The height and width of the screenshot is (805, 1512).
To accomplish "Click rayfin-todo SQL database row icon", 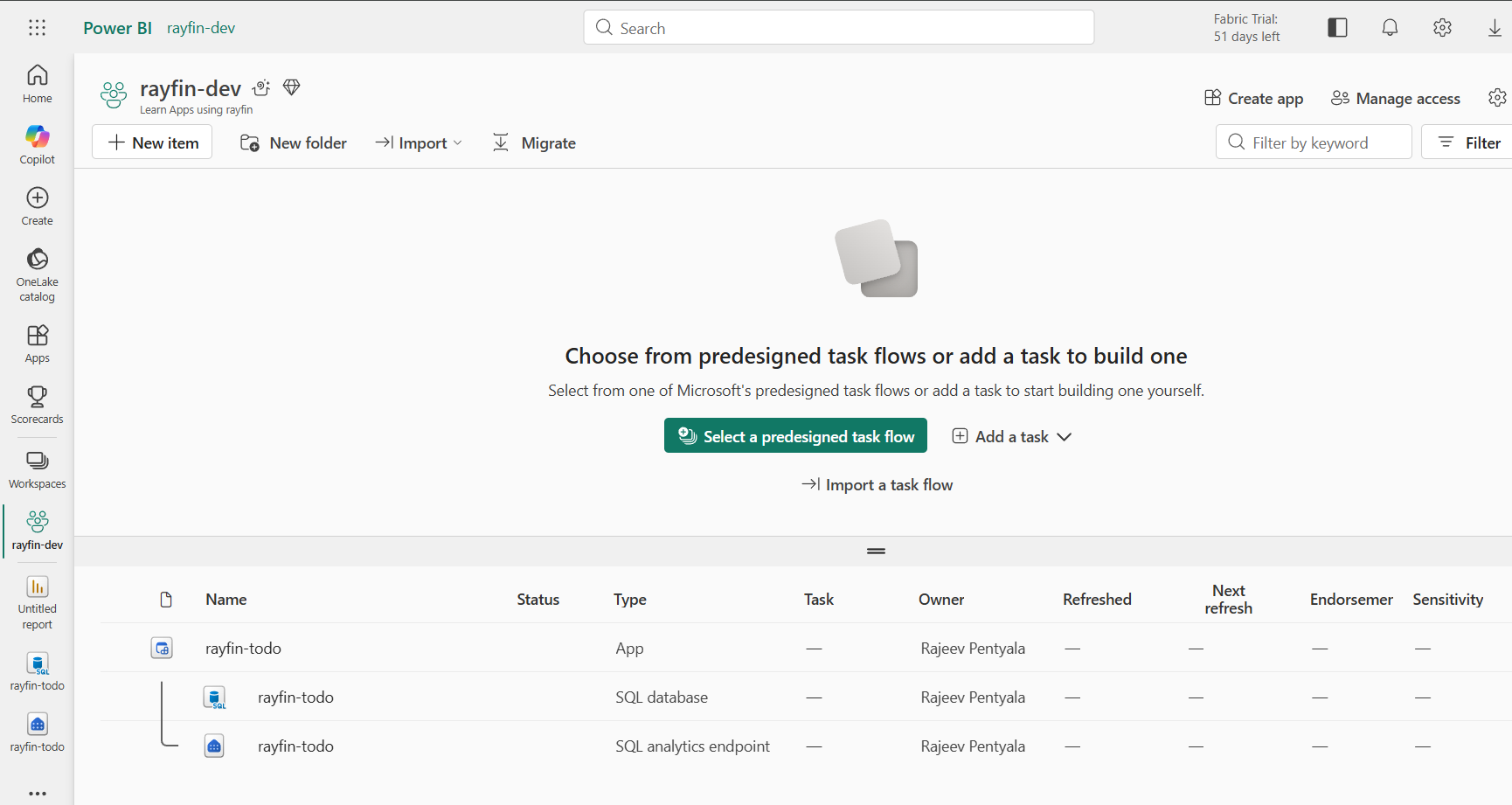I will (214, 697).
